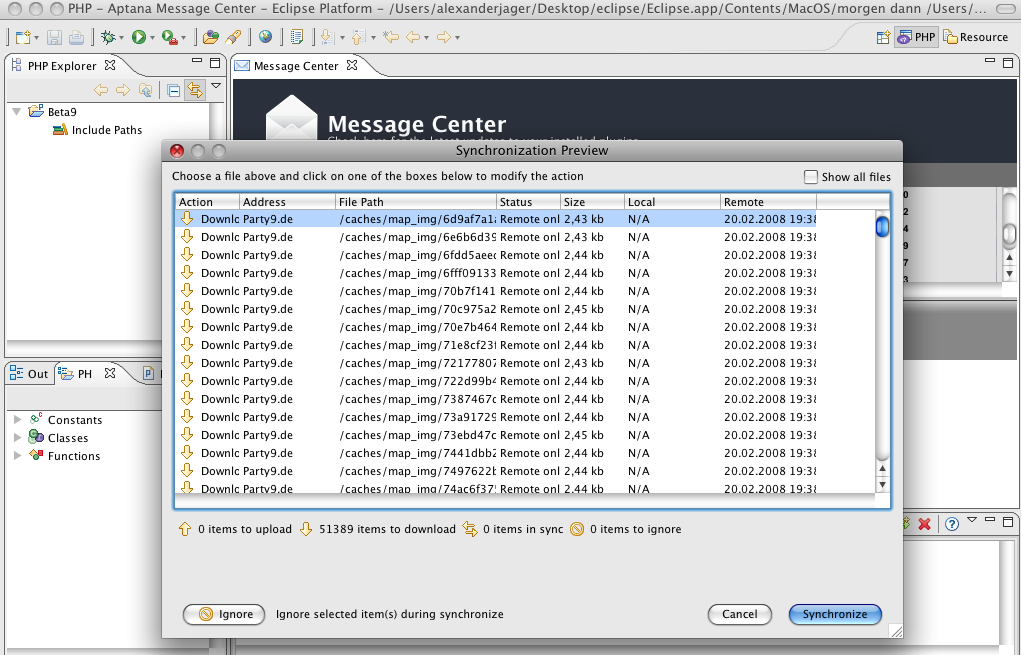Click the Cancel button in dialog
Image resolution: width=1021 pixels, height=655 pixels.
[x=740, y=614]
